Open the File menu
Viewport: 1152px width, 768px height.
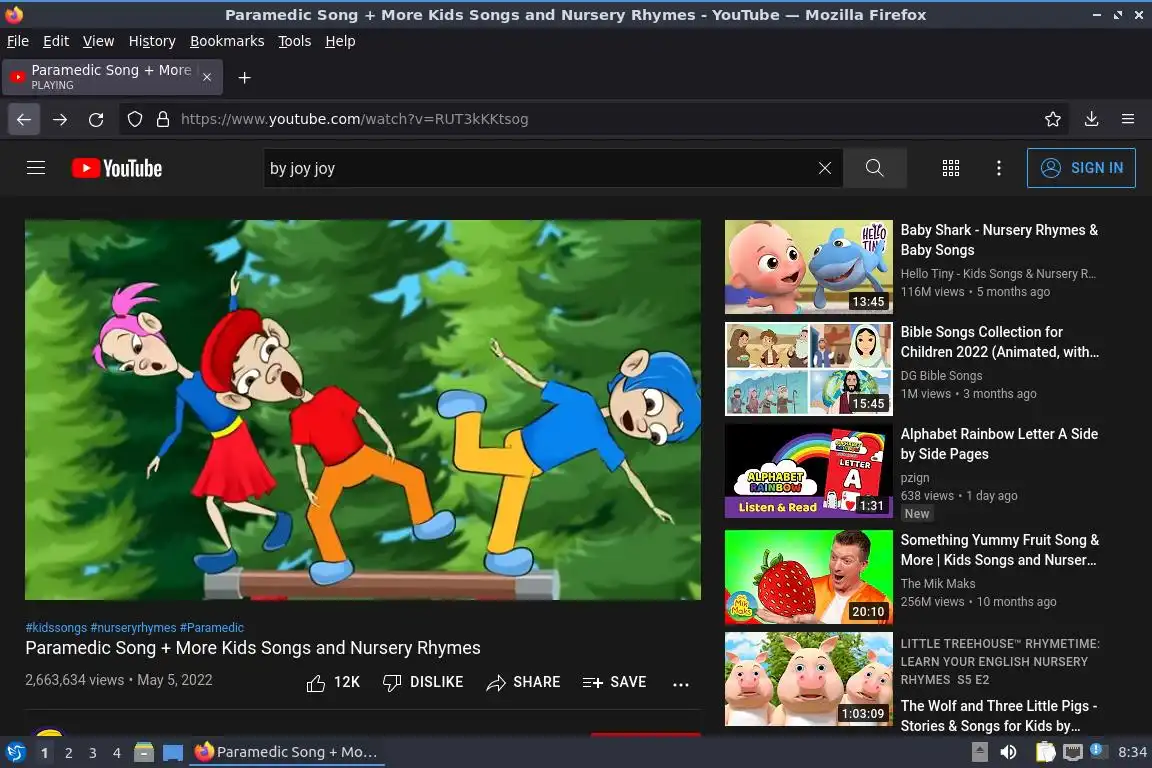click(18, 41)
